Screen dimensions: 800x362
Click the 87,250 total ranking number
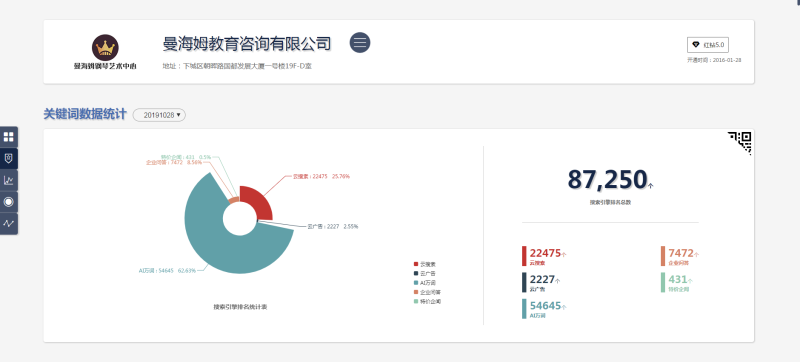(x=608, y=179)
